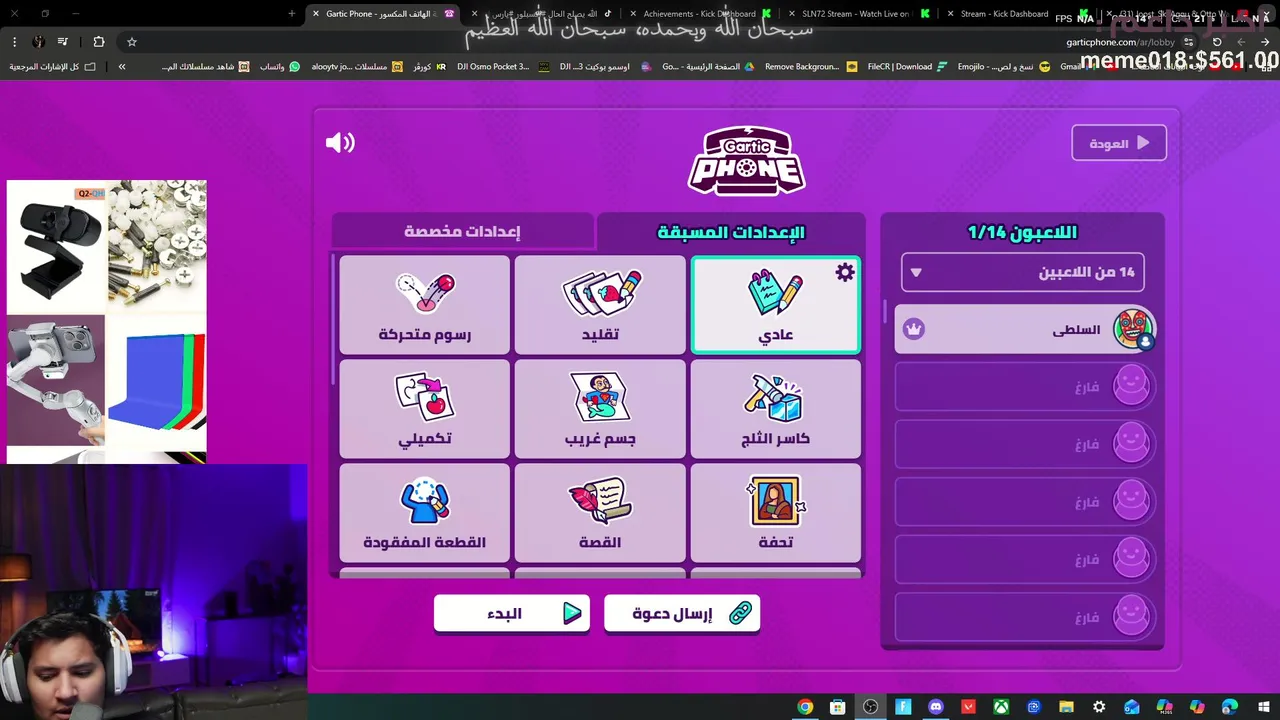Launch Valorant from the taskbar

(968, 707)
